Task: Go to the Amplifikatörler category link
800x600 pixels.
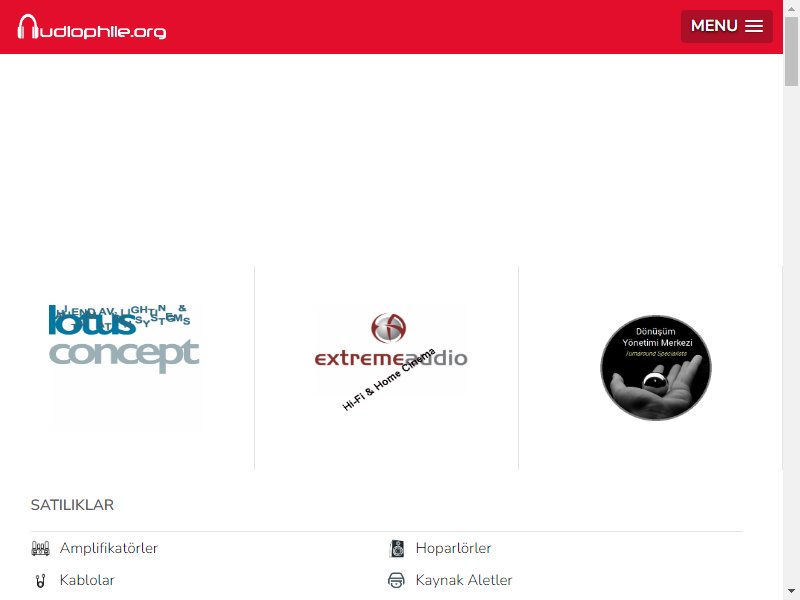Action: pyautogui.click(x=109, y=548)
